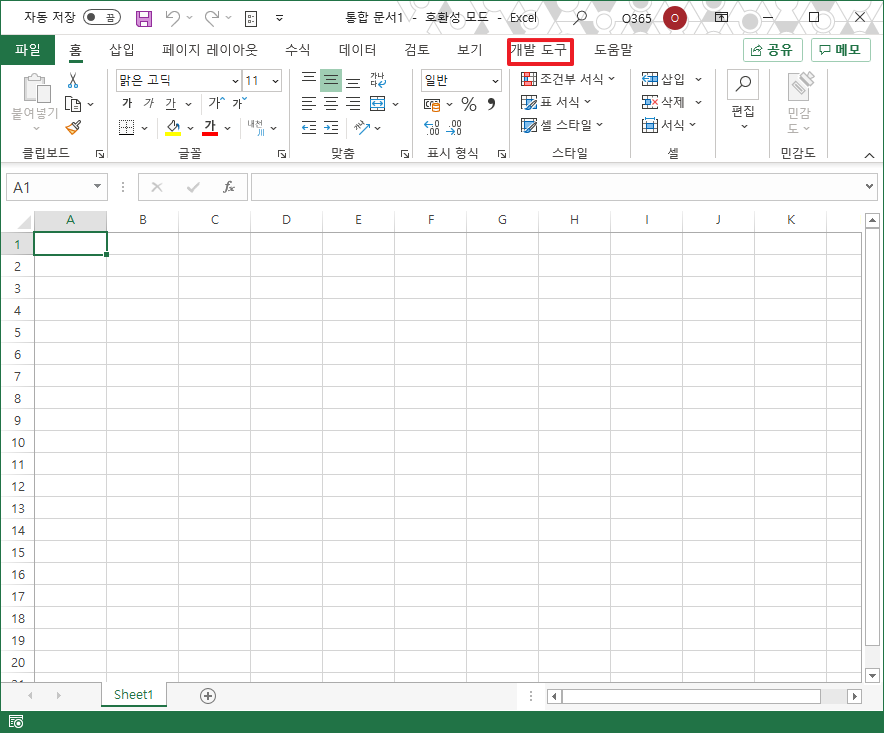Toggle wrap text
The height and width of the screenshot is (733, 884).
(x=378, y=80)
